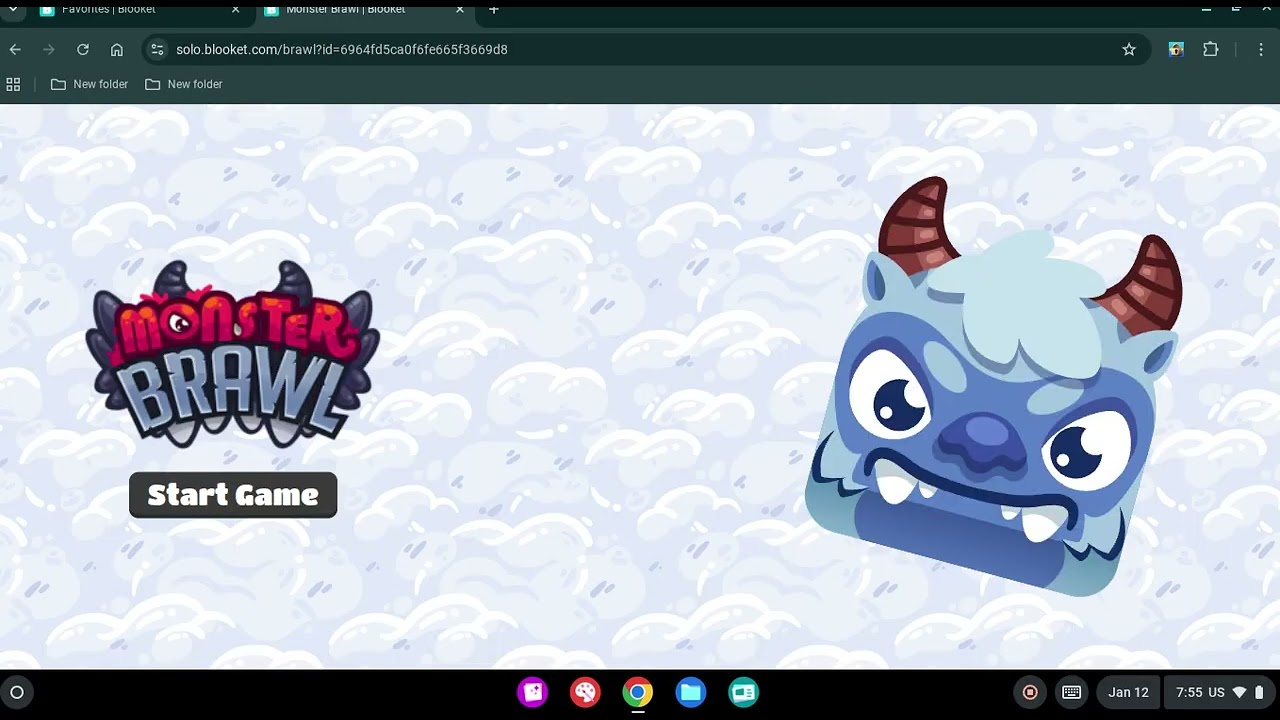
Task: Go back to the previous page
Action: (15, 49)
